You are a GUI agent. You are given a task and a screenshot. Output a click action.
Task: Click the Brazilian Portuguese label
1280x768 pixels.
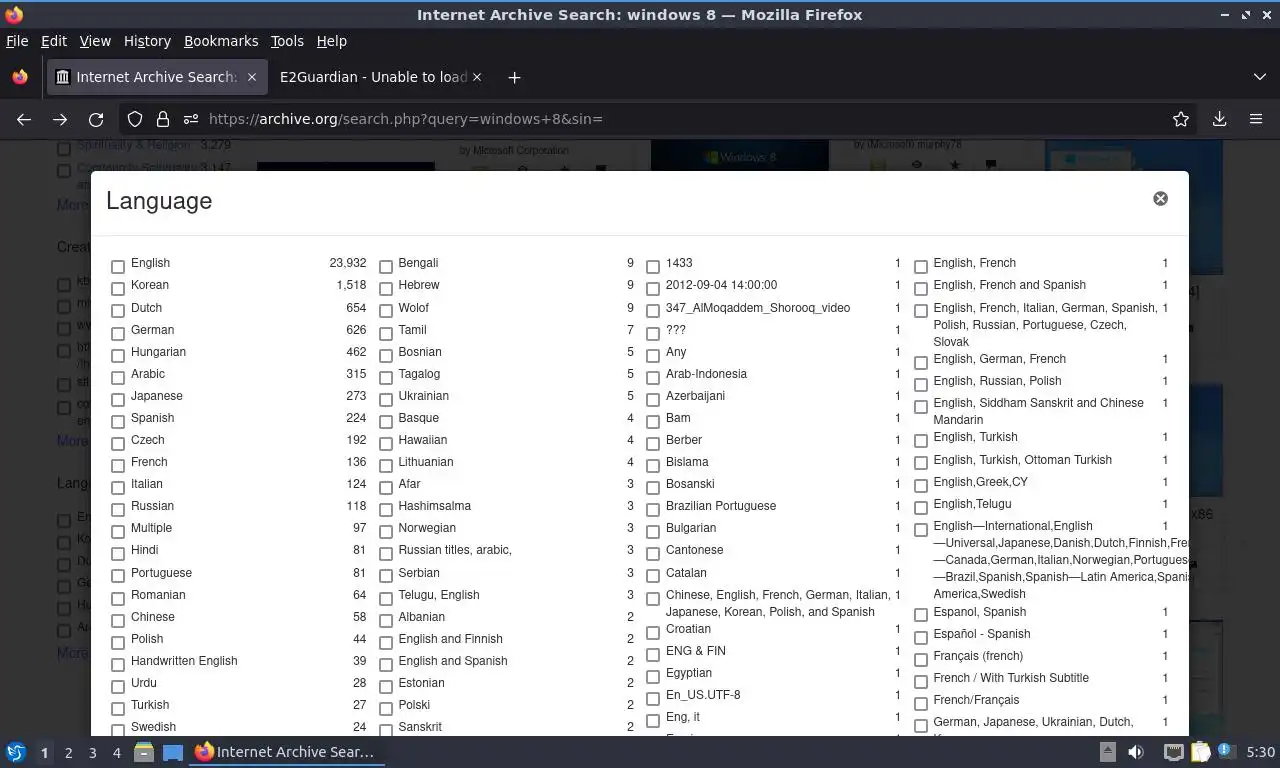(721, 506)
